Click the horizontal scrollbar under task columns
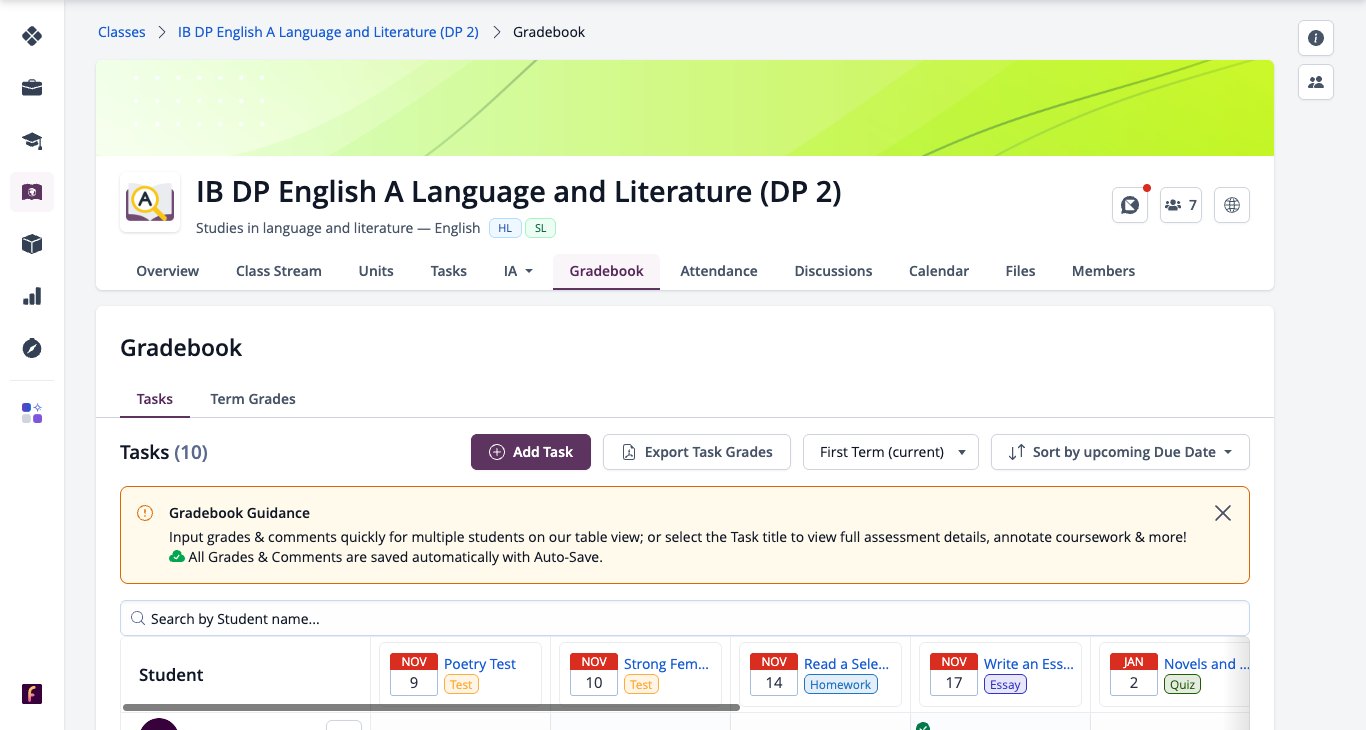1366x730 pixels. 431,707
